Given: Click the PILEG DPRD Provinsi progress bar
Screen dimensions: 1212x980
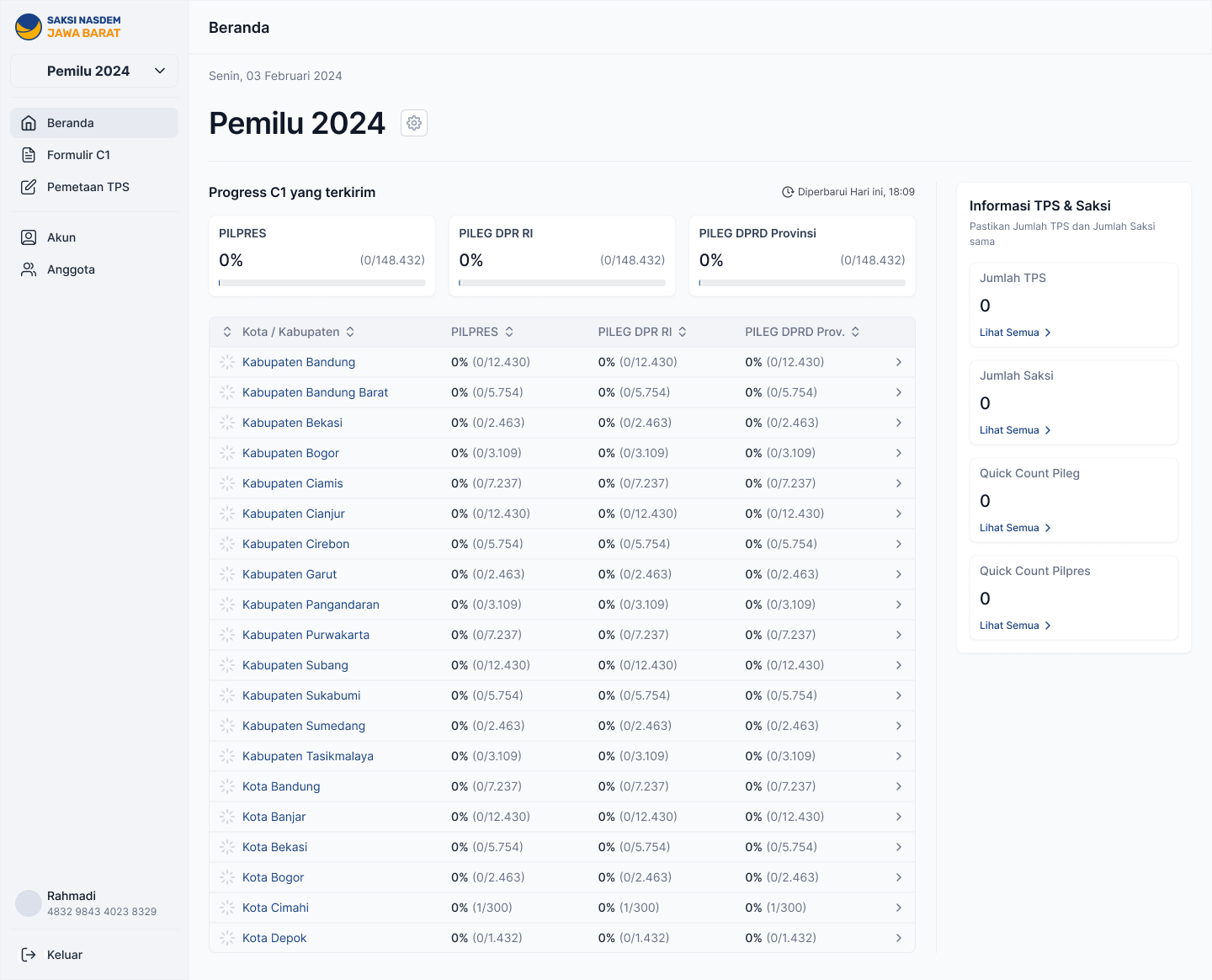Looking at the screenshot, I should pos(802,283).
